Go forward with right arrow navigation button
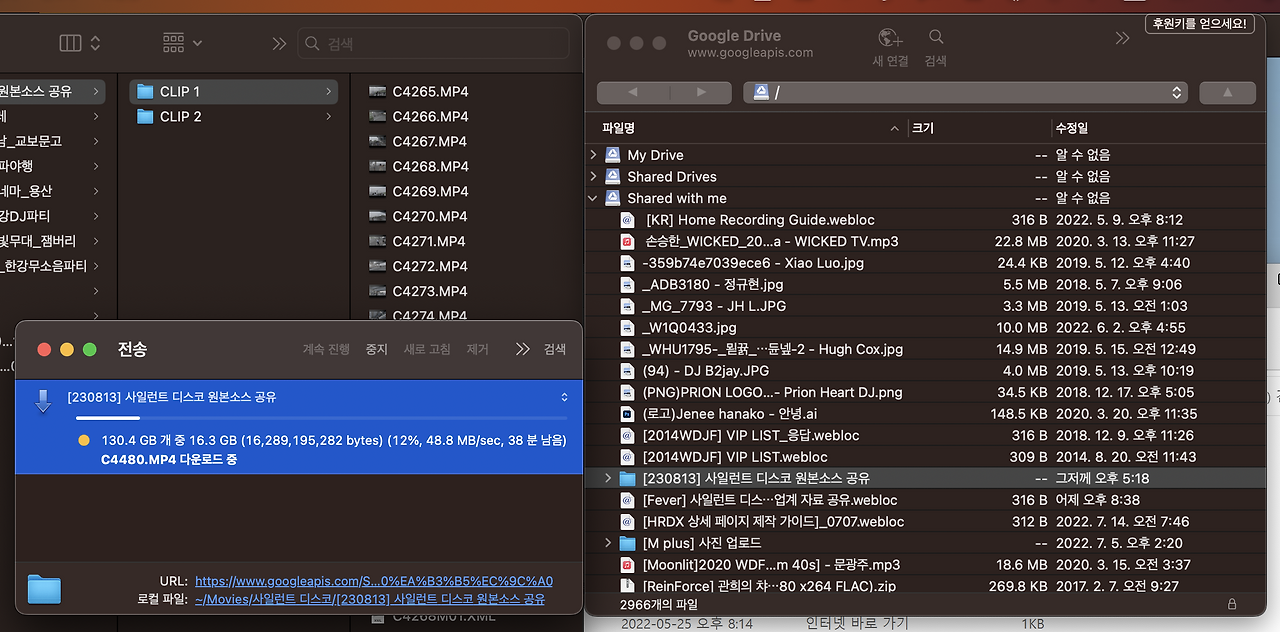 click(700, 92)
